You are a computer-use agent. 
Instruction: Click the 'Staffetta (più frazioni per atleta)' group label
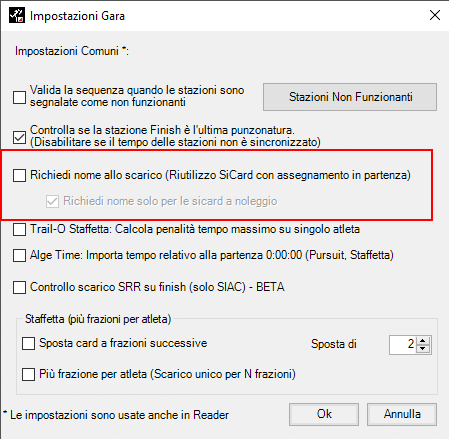pos(98,319)
